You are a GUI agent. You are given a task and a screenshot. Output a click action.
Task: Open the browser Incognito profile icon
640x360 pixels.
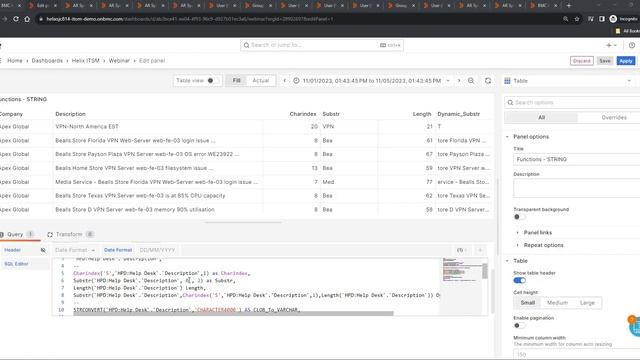[x=613, y=19]
